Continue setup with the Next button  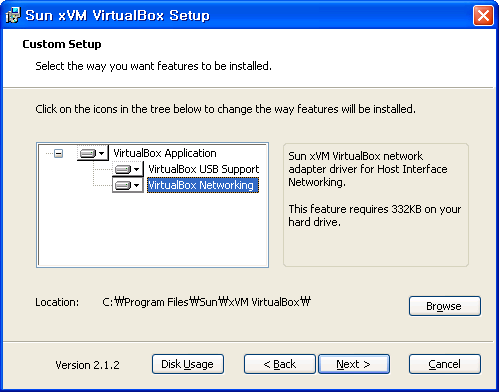(x=354, y=364)
